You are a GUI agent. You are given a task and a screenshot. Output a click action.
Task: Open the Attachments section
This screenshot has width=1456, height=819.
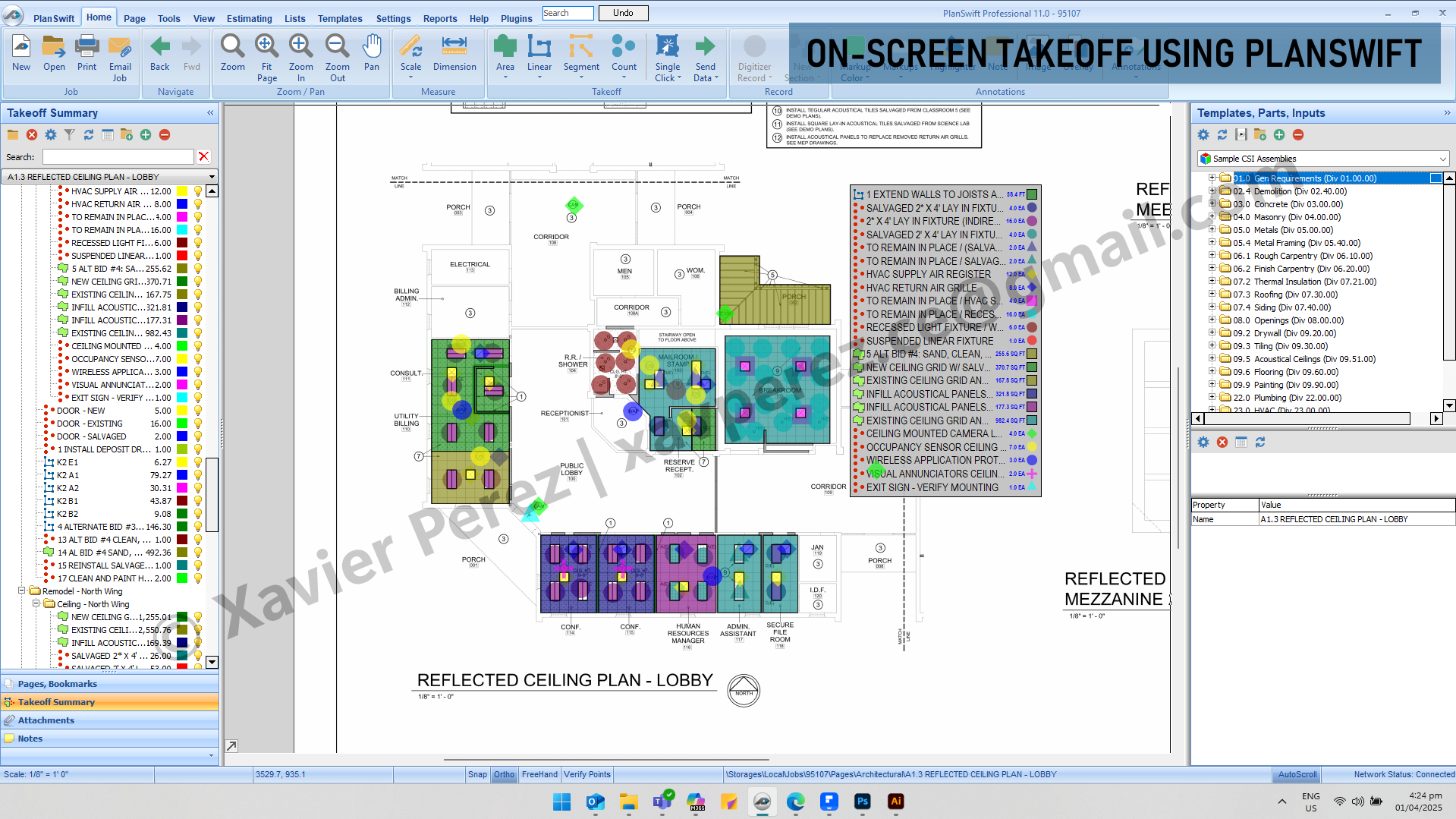[x=109, y=720]
